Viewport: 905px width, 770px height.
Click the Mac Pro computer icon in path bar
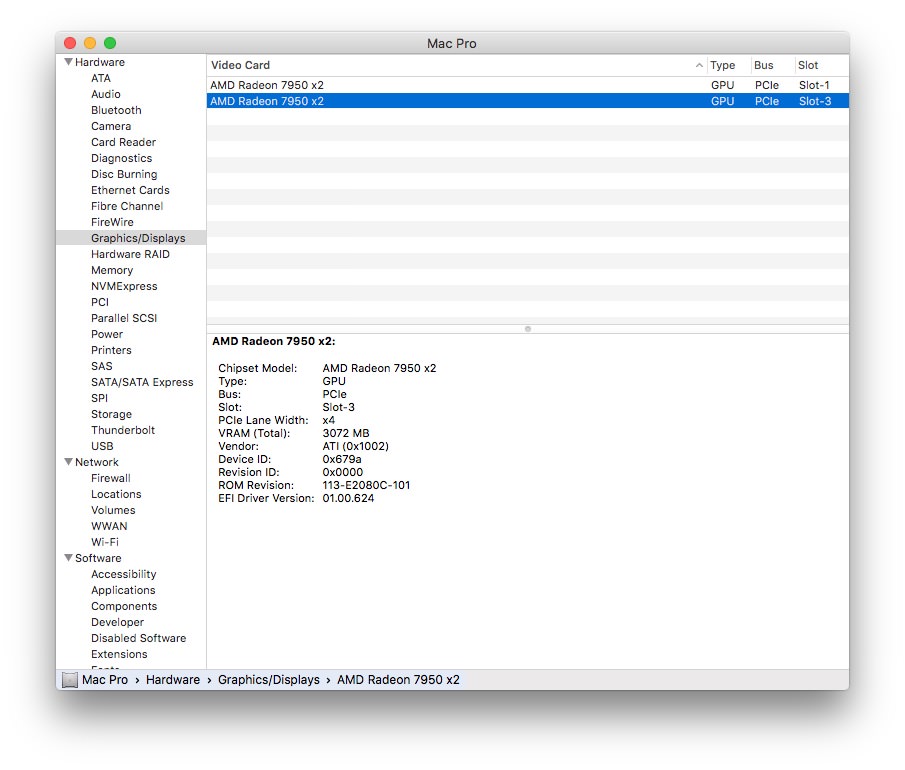tap(70, 680)
